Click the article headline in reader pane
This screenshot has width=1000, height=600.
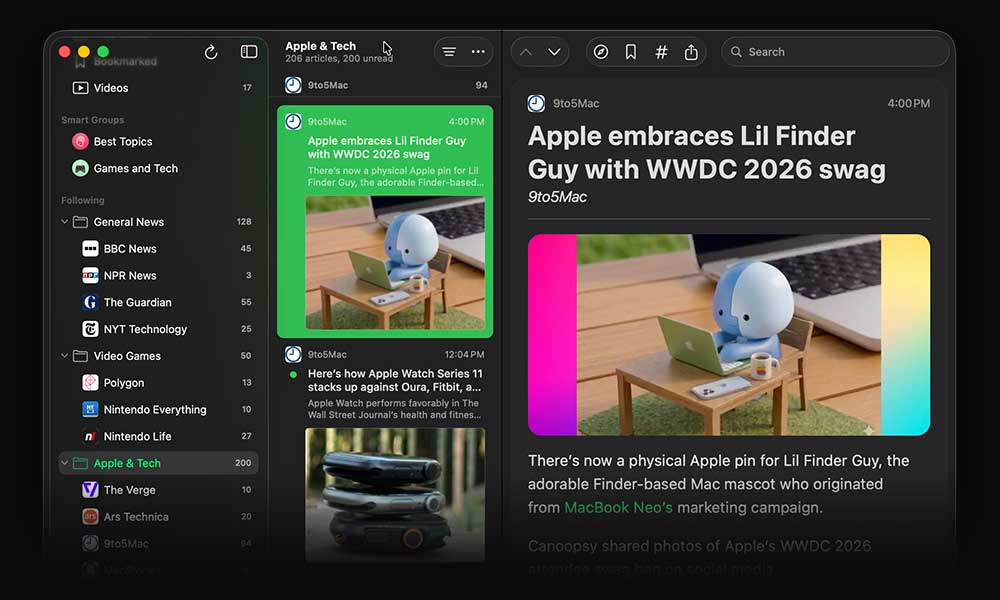click(x=707, y=152)
